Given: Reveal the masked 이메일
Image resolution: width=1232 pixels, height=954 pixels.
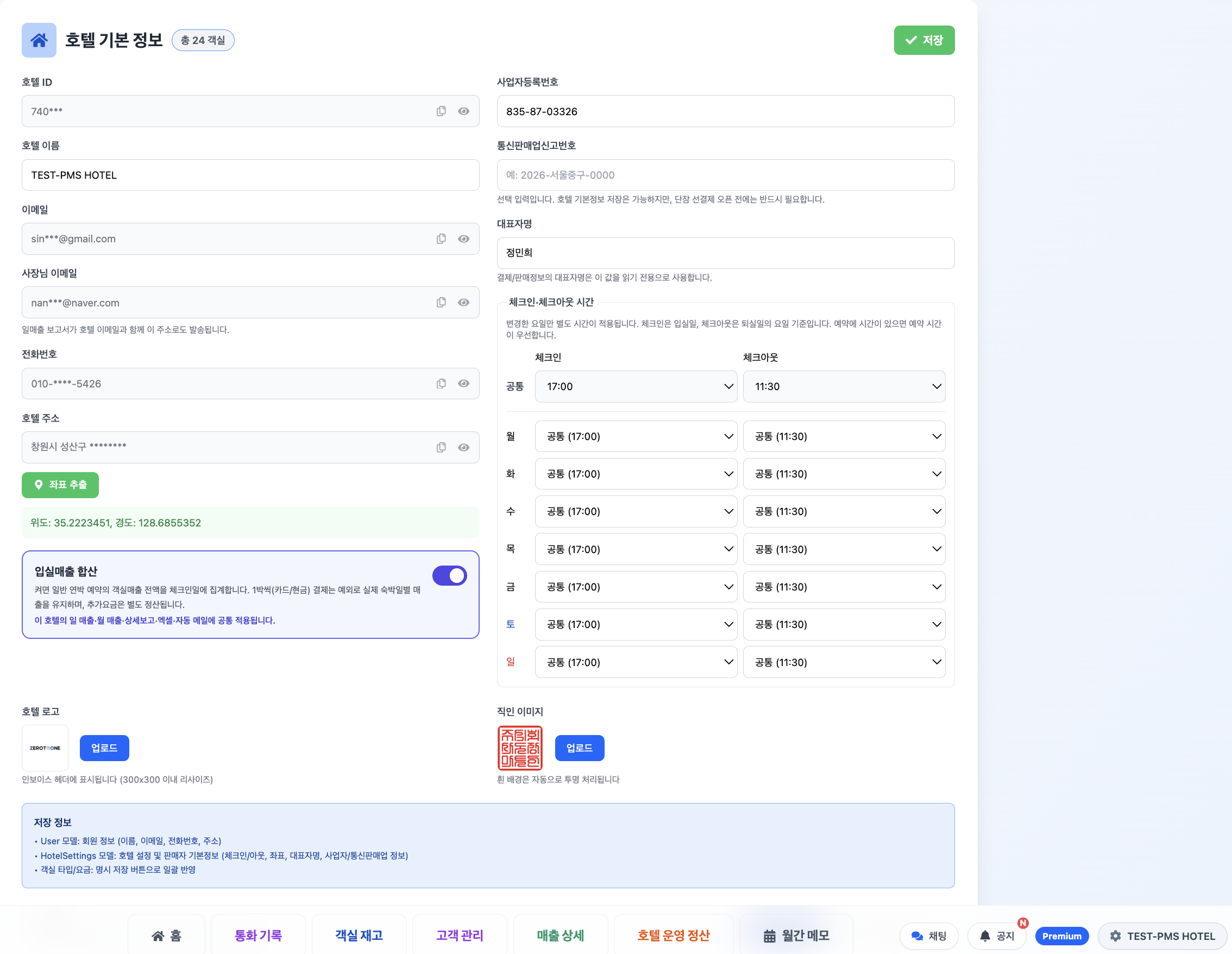Looking at the screenshot, I should tap(464, 238).
